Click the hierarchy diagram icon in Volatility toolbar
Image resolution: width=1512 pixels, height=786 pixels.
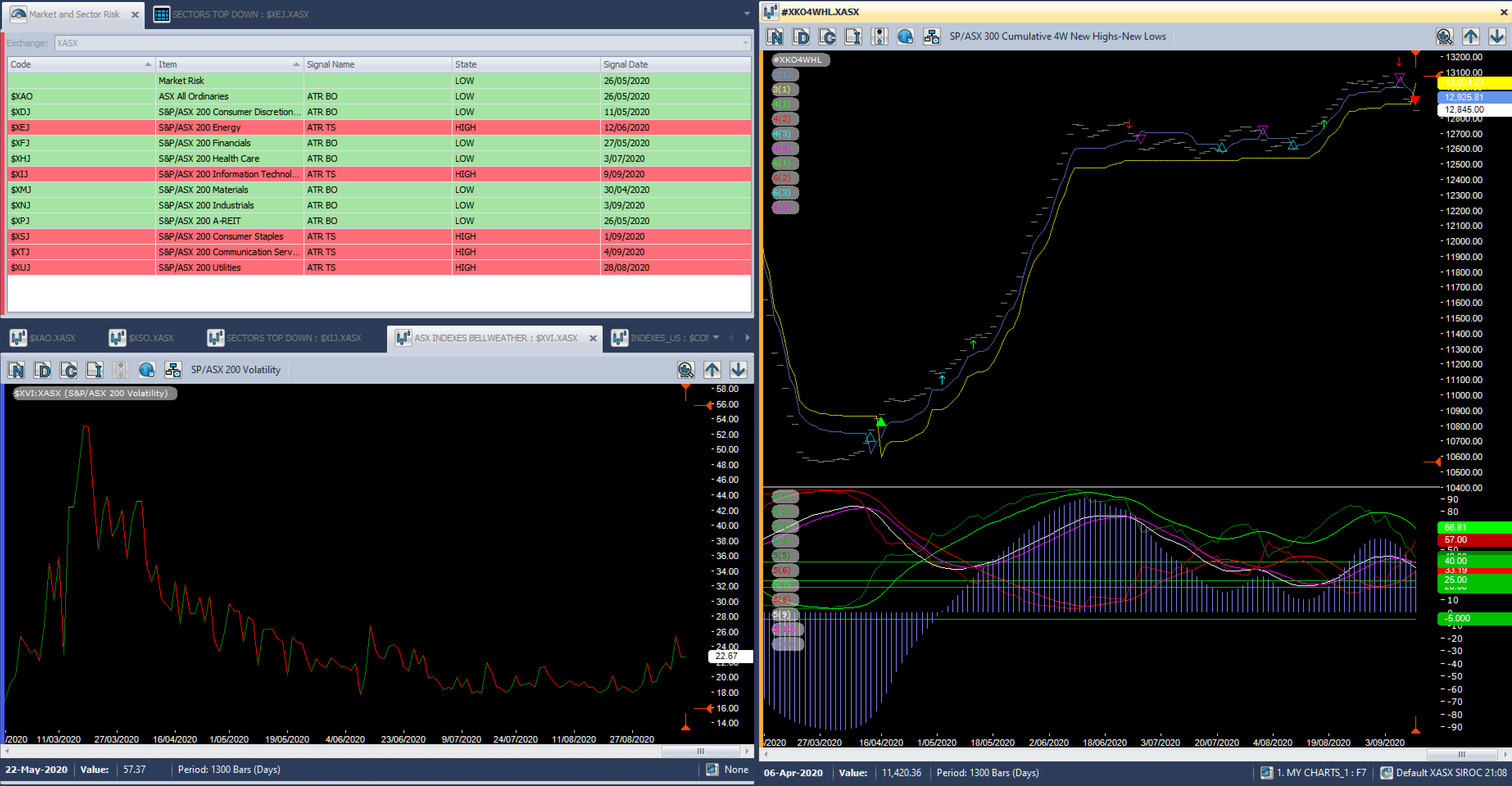pos(173,370)
